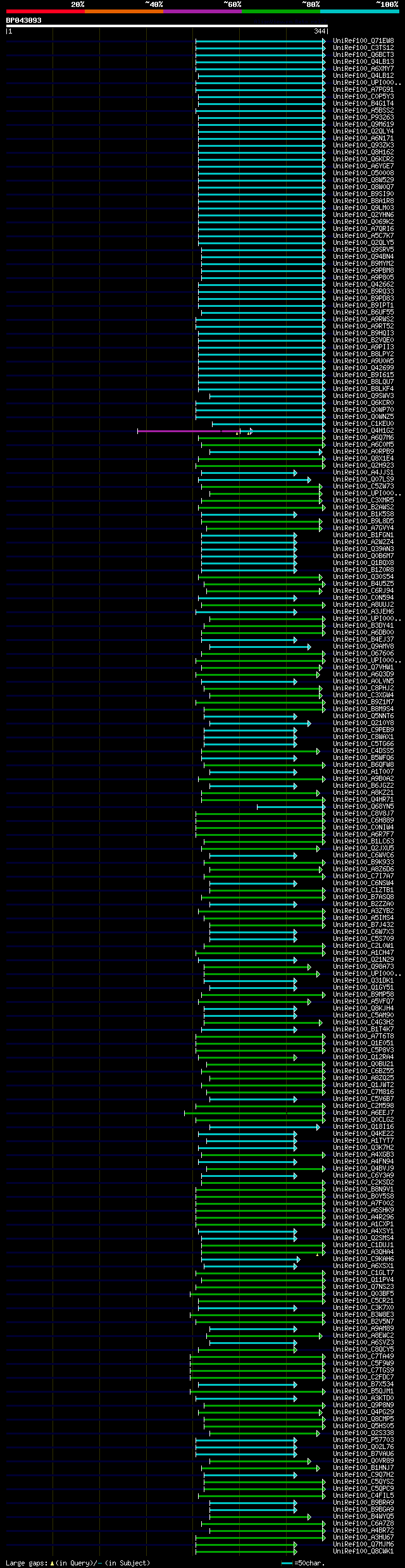Viewport: 405px width, 1568px height.
Task: Click the orange ~40% identity legend segment
Action: pyautogui.click(x=123, y=11)
